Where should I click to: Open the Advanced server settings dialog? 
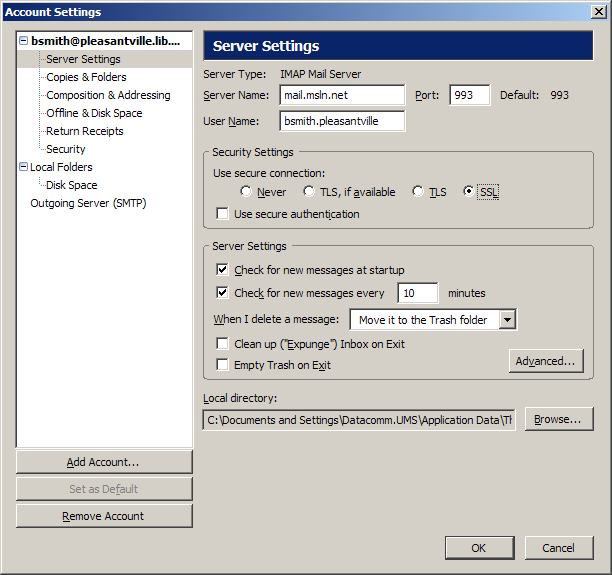click(x=546, y=361)
